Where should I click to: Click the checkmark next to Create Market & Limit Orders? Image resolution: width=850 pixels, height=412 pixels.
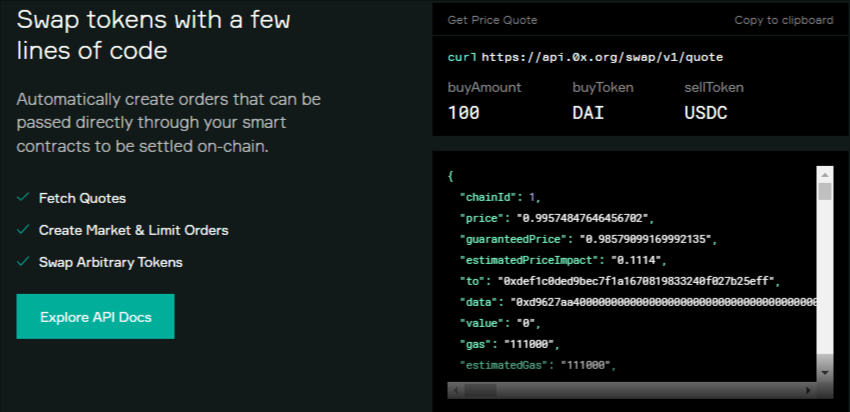click(23, 230)
